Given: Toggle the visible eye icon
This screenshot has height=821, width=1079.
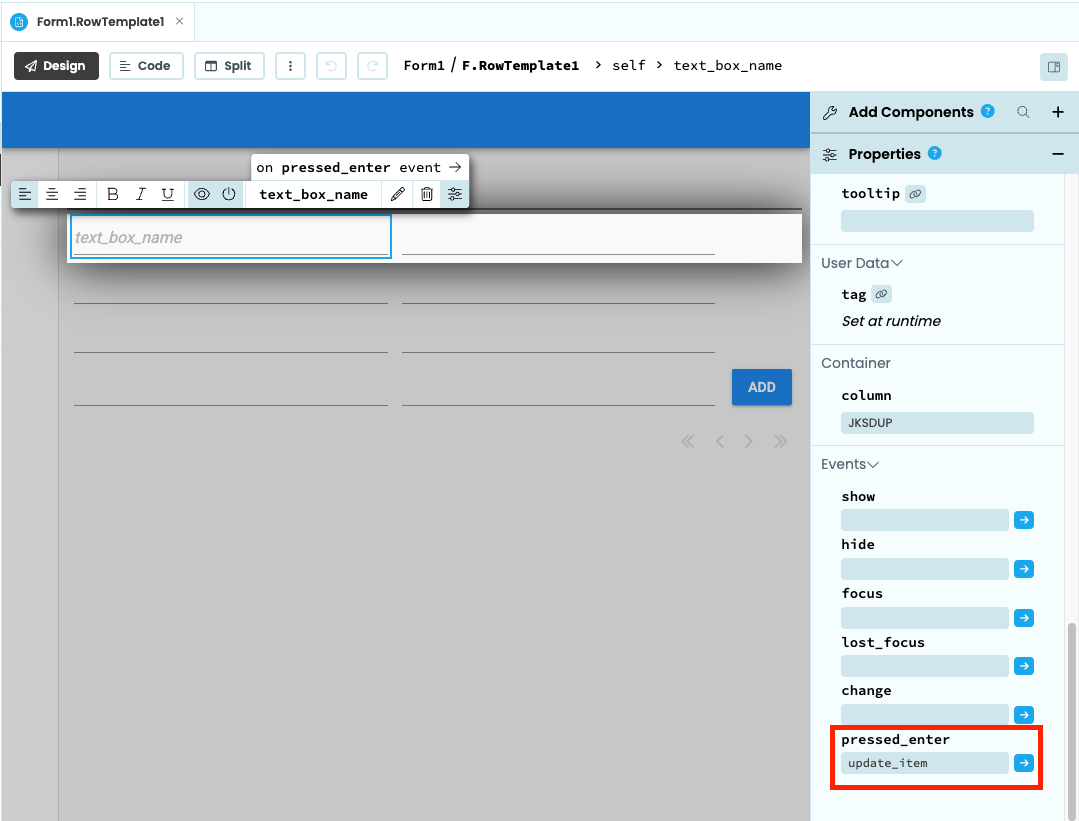Looking at the screenshot, I should 202,194.
